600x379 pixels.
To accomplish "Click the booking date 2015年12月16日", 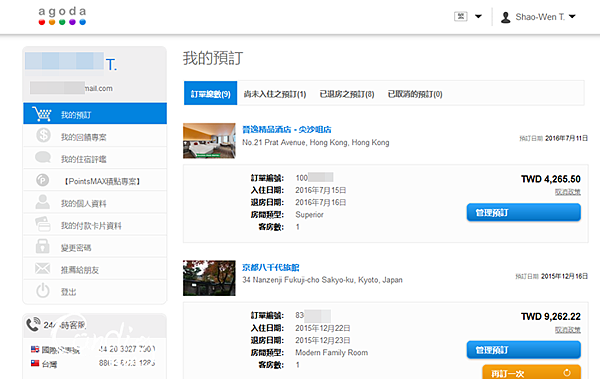I will point(564,276).
